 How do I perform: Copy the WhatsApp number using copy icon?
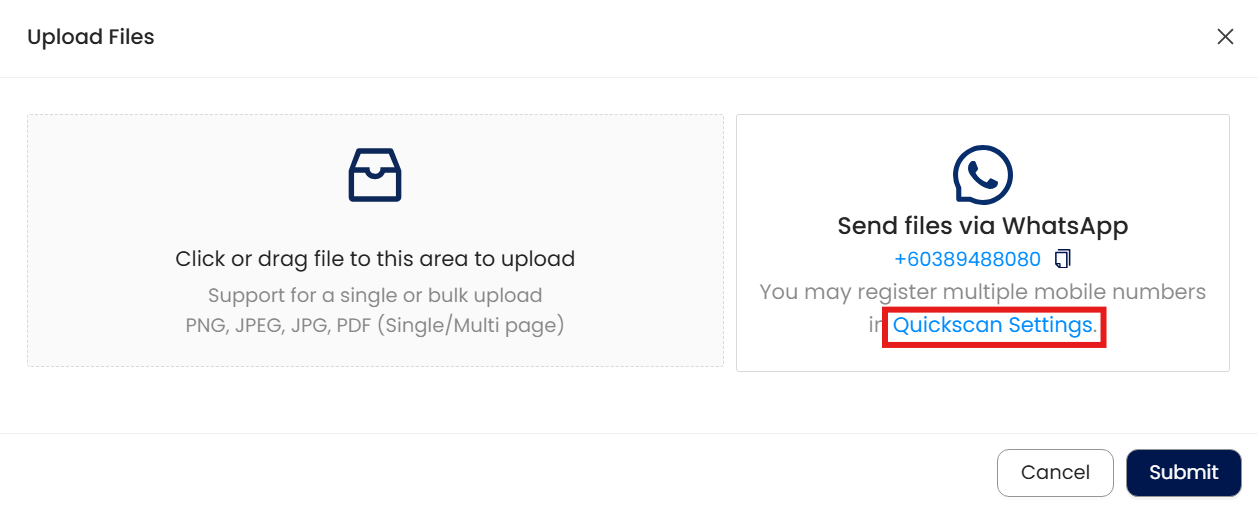[1062, 259]
